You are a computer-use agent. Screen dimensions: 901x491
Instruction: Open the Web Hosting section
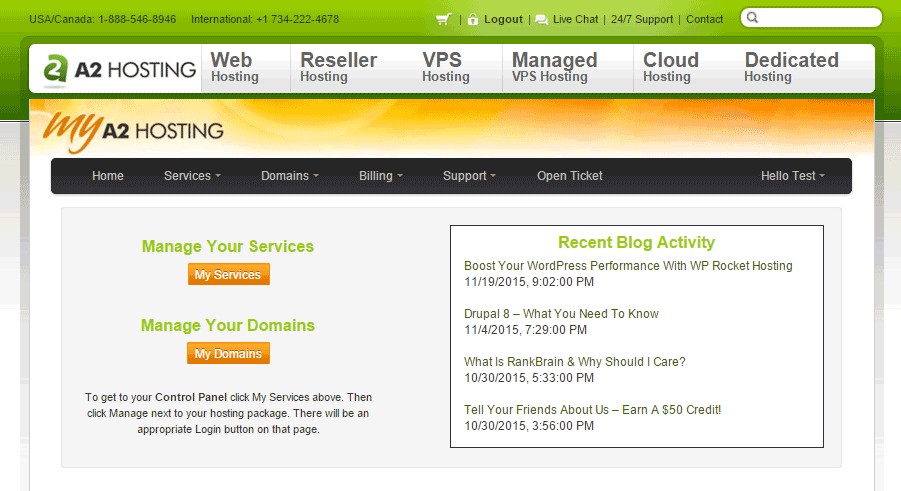[x=235, y=67]
